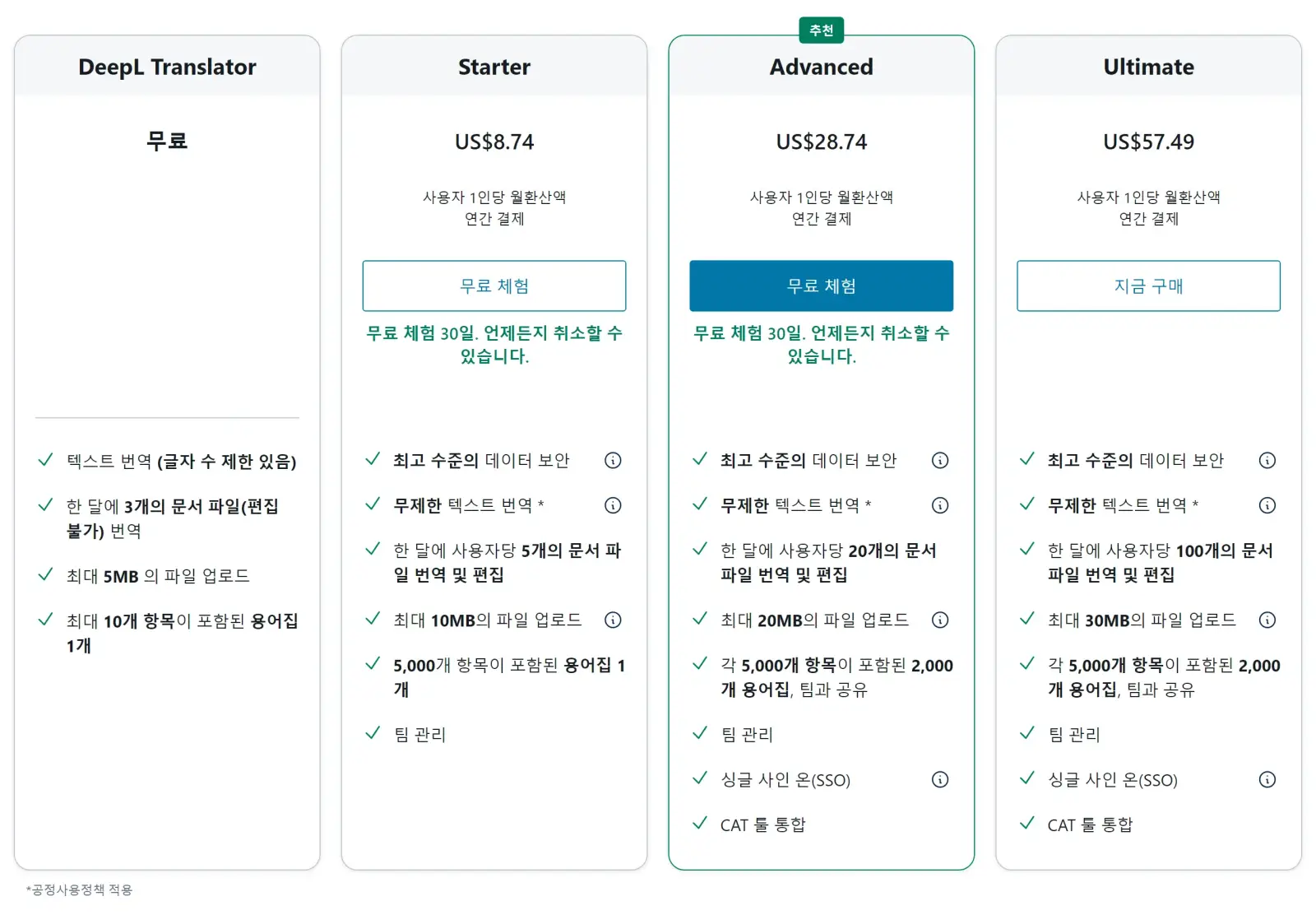Click the Ultimate plan title
Image resolution: width=1316 pixels, height=915 pixels.
click(x=1149, y=67)
